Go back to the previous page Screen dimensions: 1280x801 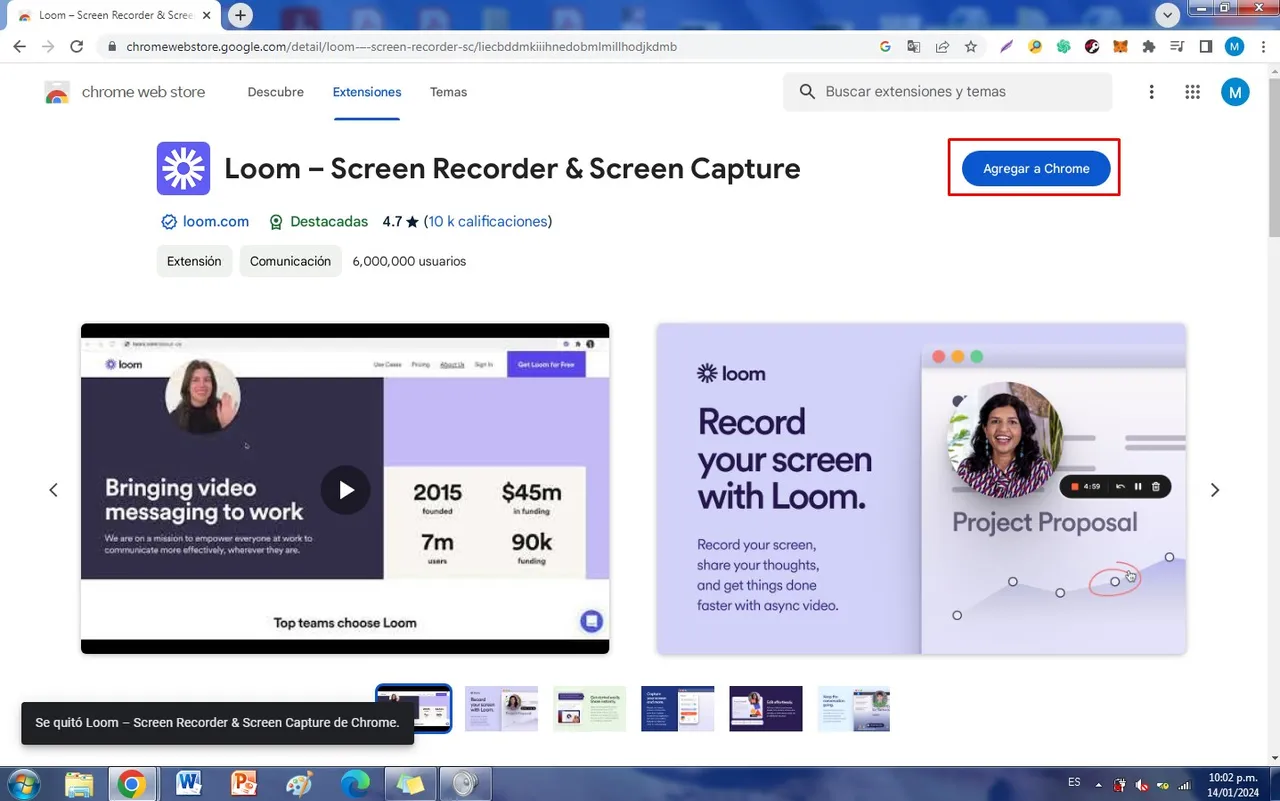coord(19,46)
